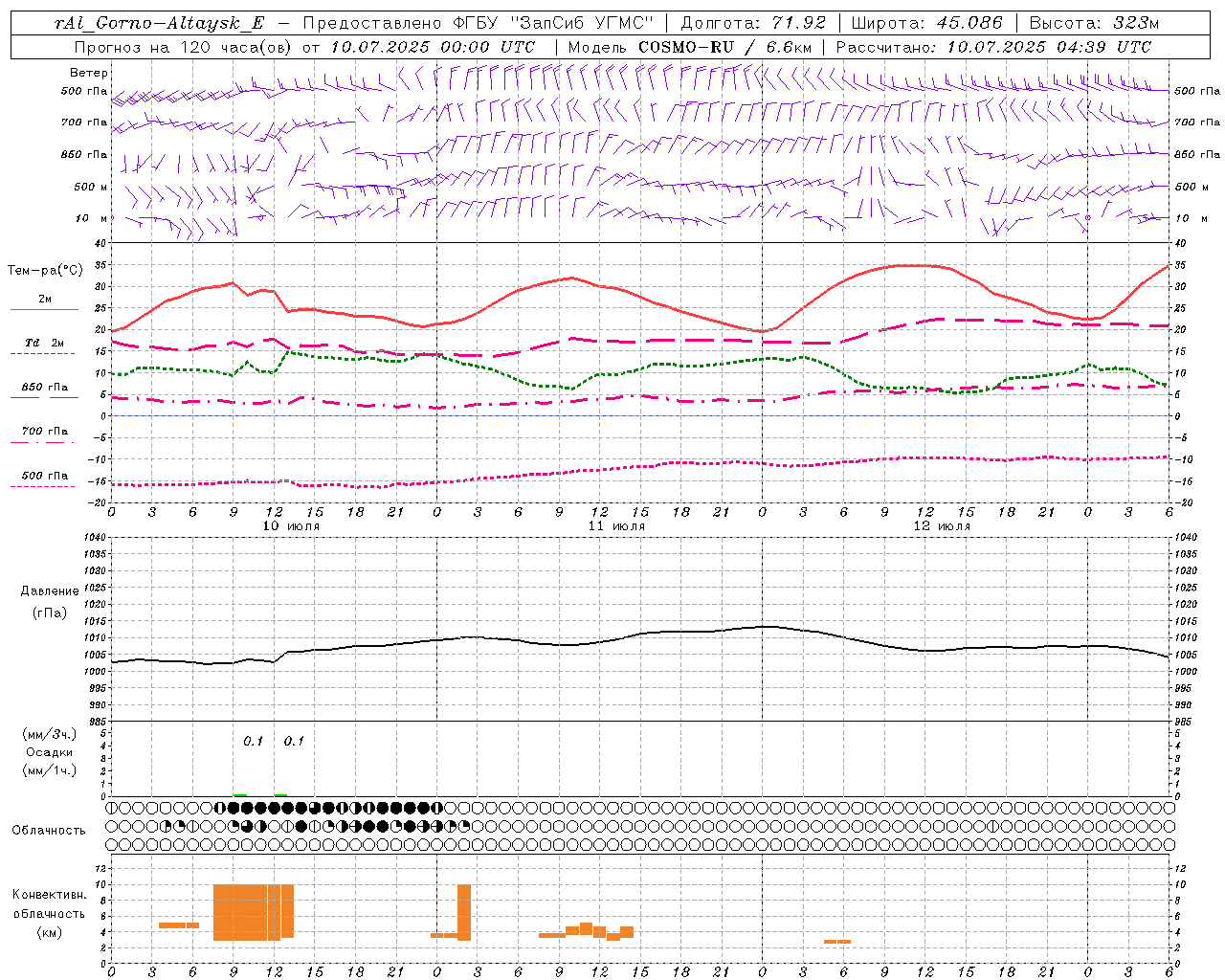Click the Облачность row label
Image resolution: width=1225 pixels, height=980 pixels.
pyautogui.click(x=49, y=830)
